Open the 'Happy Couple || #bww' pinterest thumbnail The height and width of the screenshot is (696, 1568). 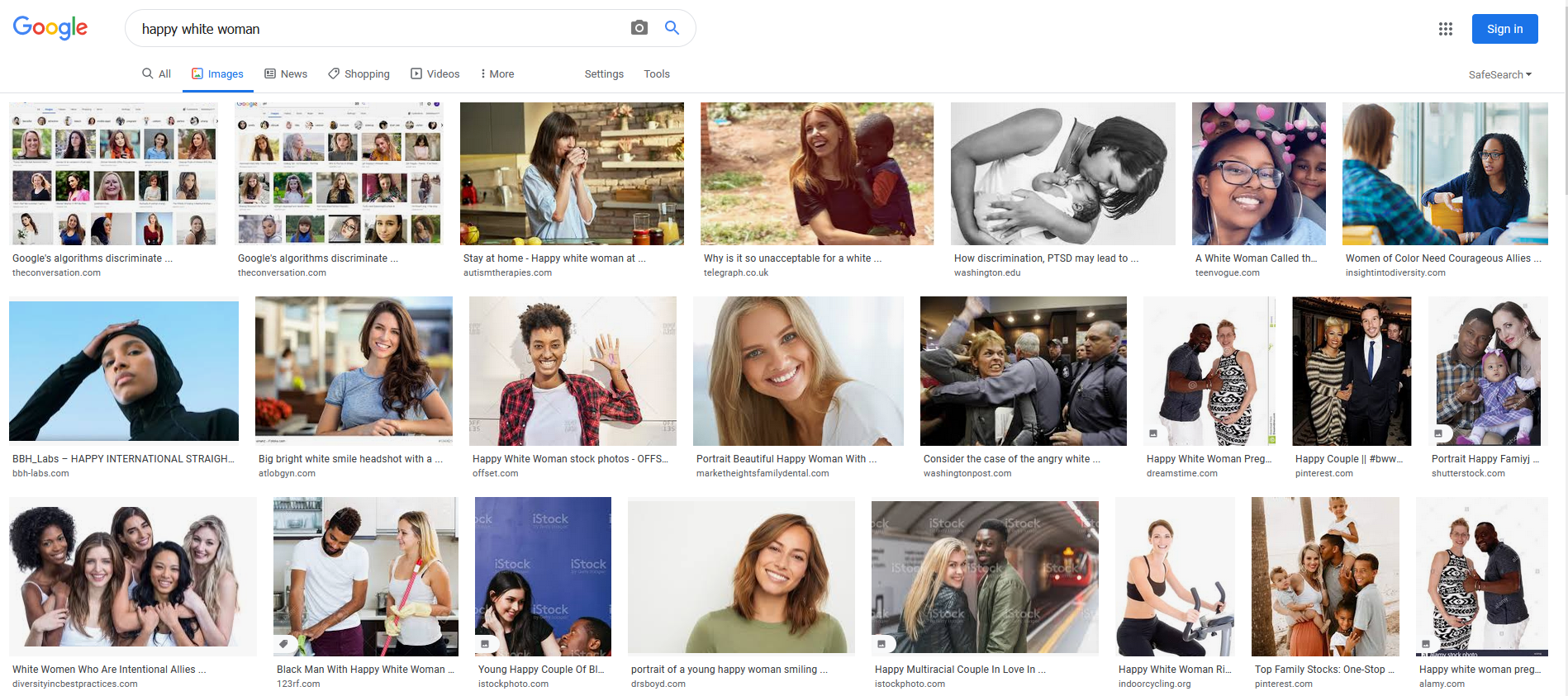tap(1352, 371)
